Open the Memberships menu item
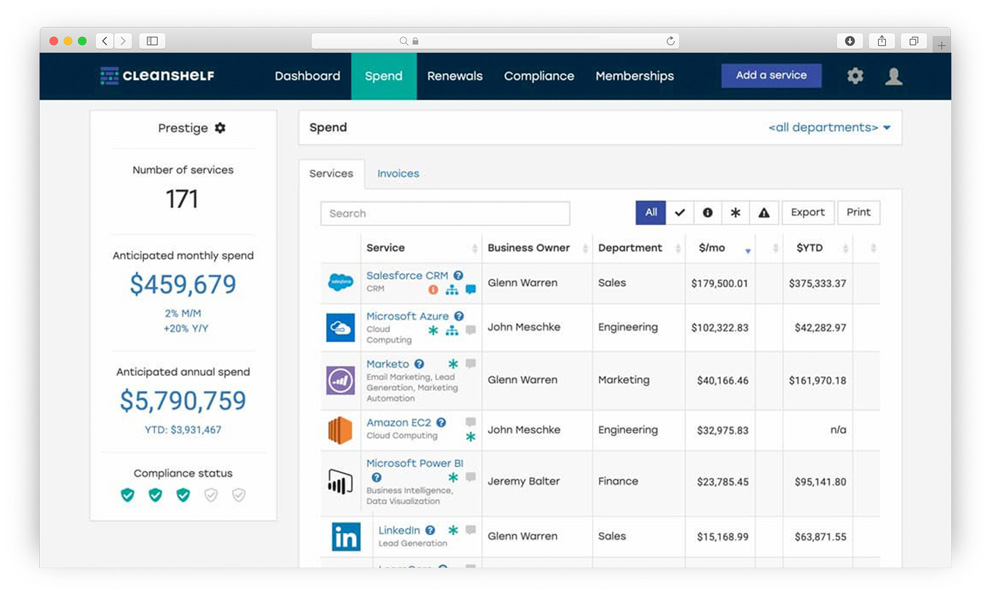 (x=635, y=76)
